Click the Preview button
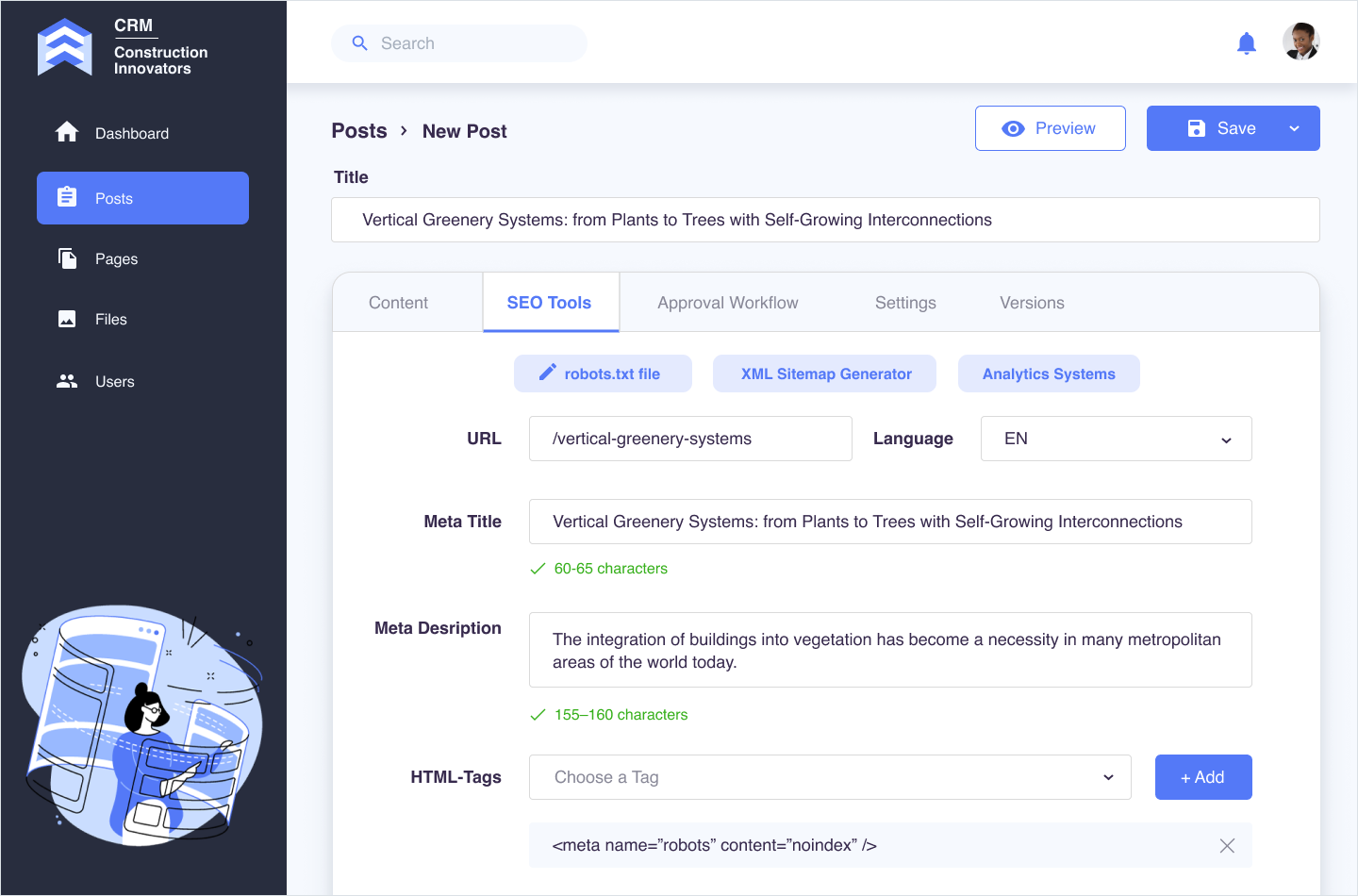The width and height of the screenshot is (1358, 896). click(1050, 129)
